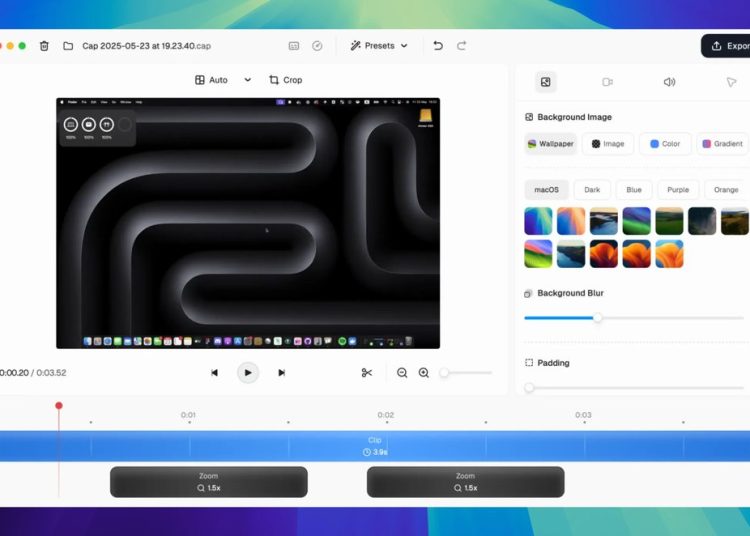Play the recording preview
This screenshot has height=536, width=750.
(248, 372)
